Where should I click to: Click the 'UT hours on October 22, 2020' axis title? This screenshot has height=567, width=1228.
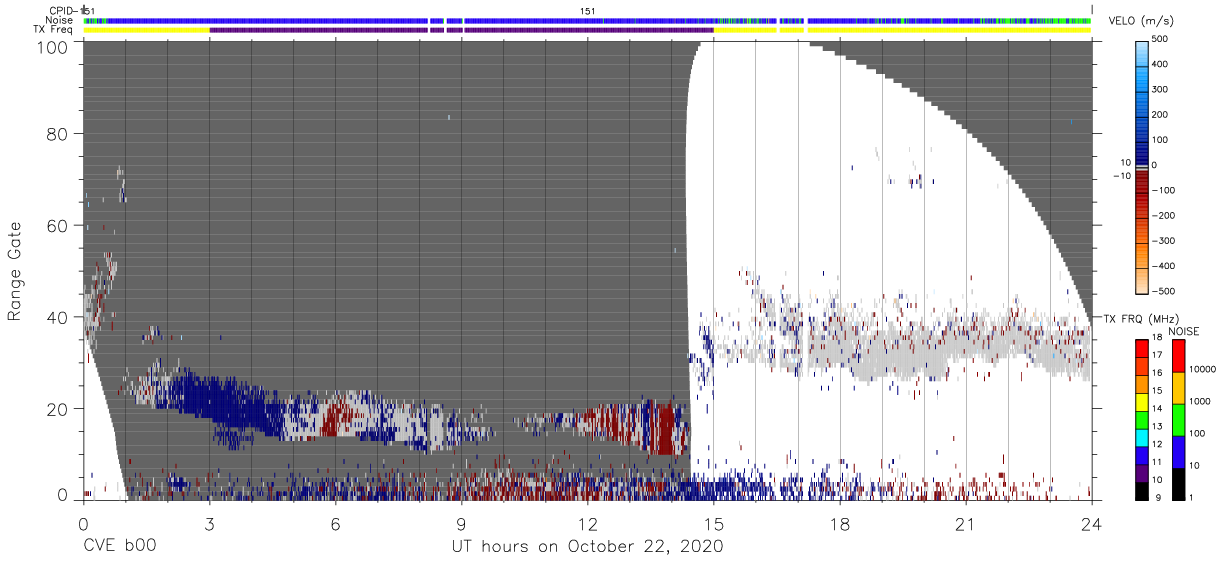coord(587,547)
